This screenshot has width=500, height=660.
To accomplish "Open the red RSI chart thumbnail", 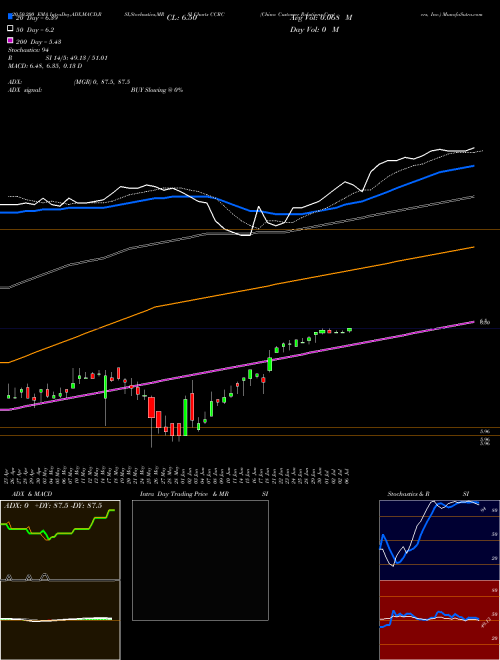I will 439,620.
